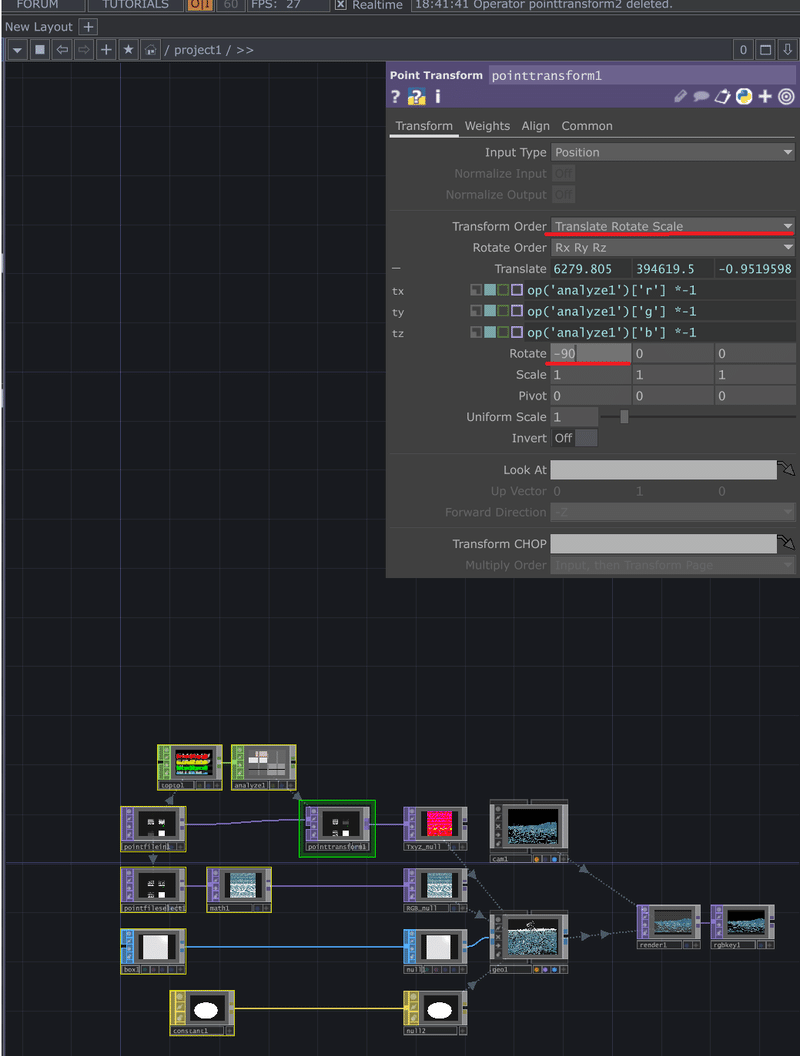Click the 60 target FPS field
Image resolution: width=800 pixels, height=1056 pixels.
[x=231, y=5]
